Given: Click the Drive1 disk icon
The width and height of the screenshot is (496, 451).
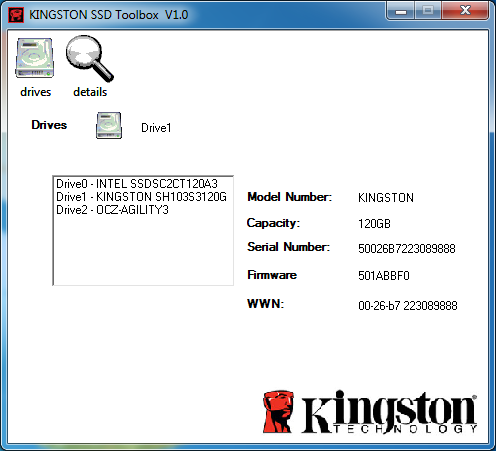Looking at the screenshot, I should pyautogui.click(x=109, y=125).
